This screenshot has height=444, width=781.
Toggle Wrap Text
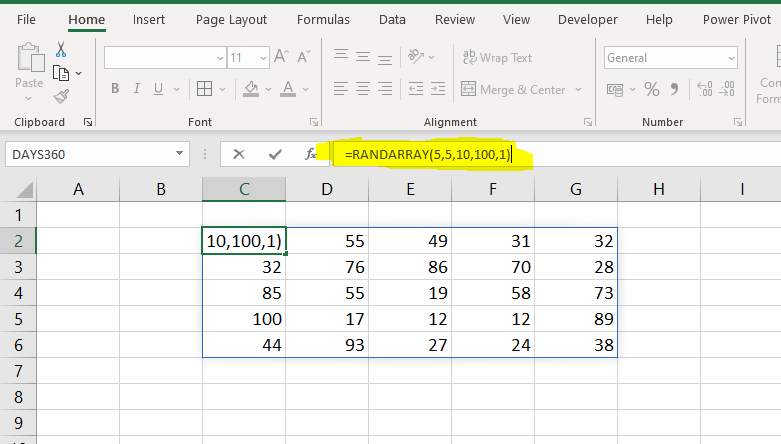coord(497,58)
